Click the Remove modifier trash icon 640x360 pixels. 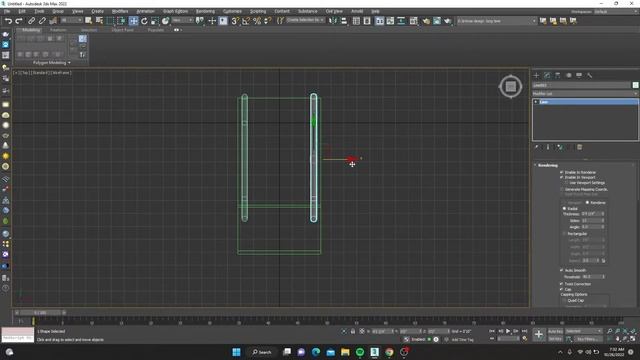click(580, 147)
